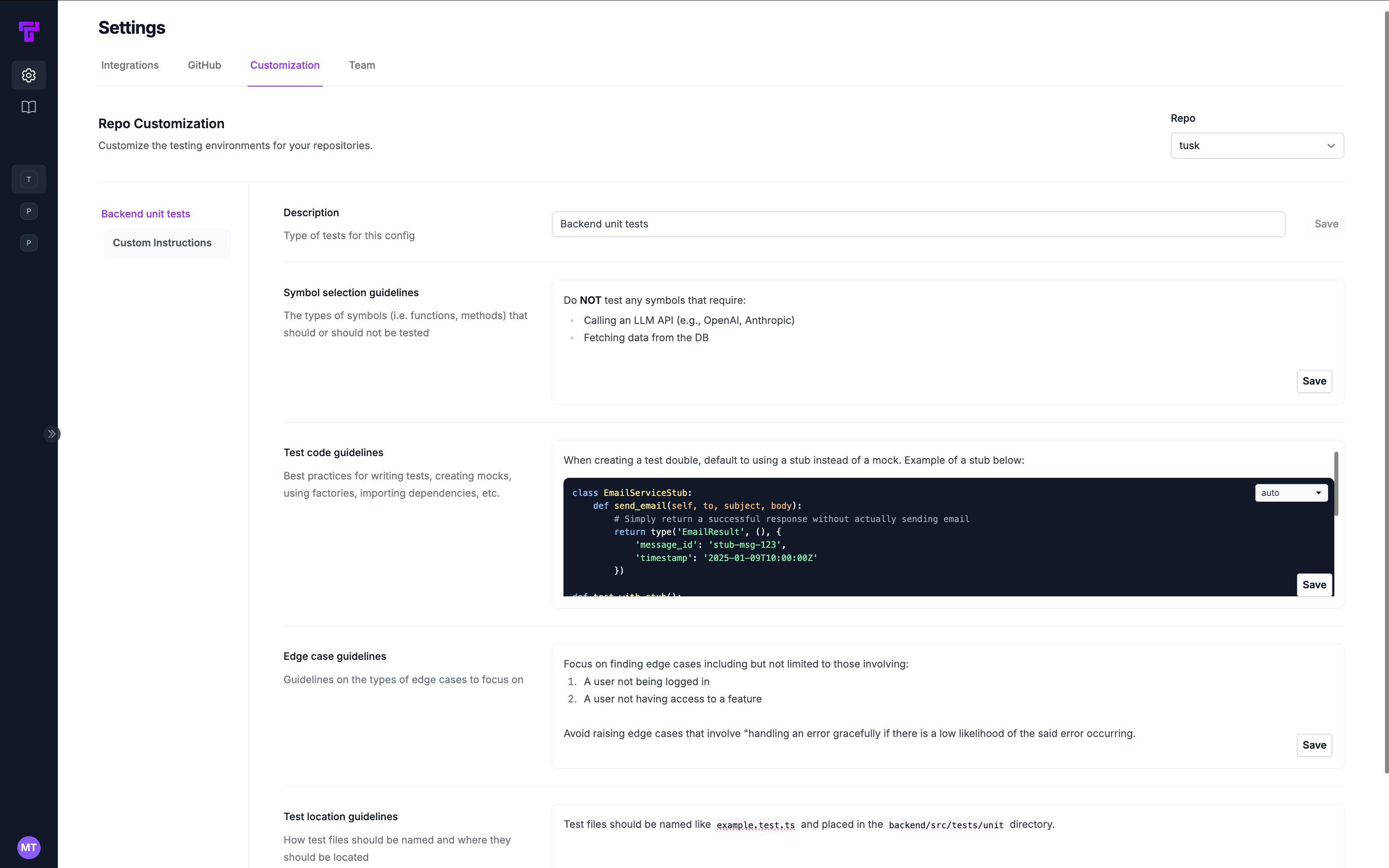The height and width of the screenshot is (868, 1389).
Task: Select the second P workspace icon
Action: tap(29, 243)
